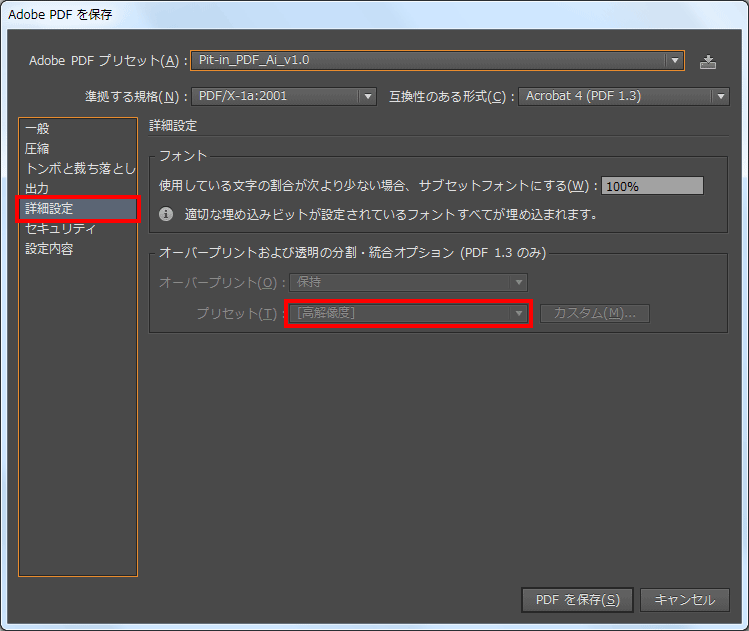Open the セキュリティ category

[60, 229]
